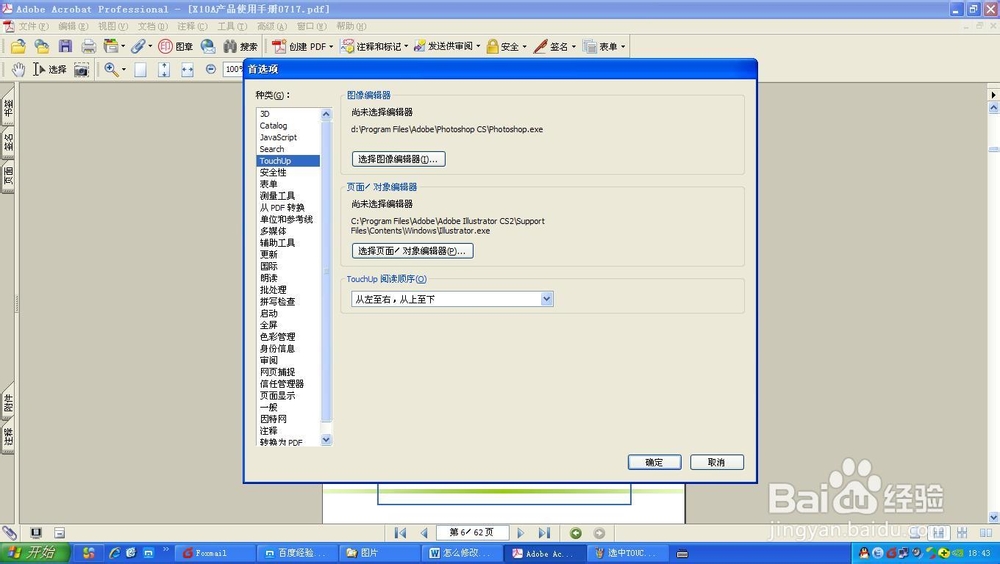This screenshot has height=564, width=1000.
Task: Select the Zoom In magnifier tool
Action: 111,70
